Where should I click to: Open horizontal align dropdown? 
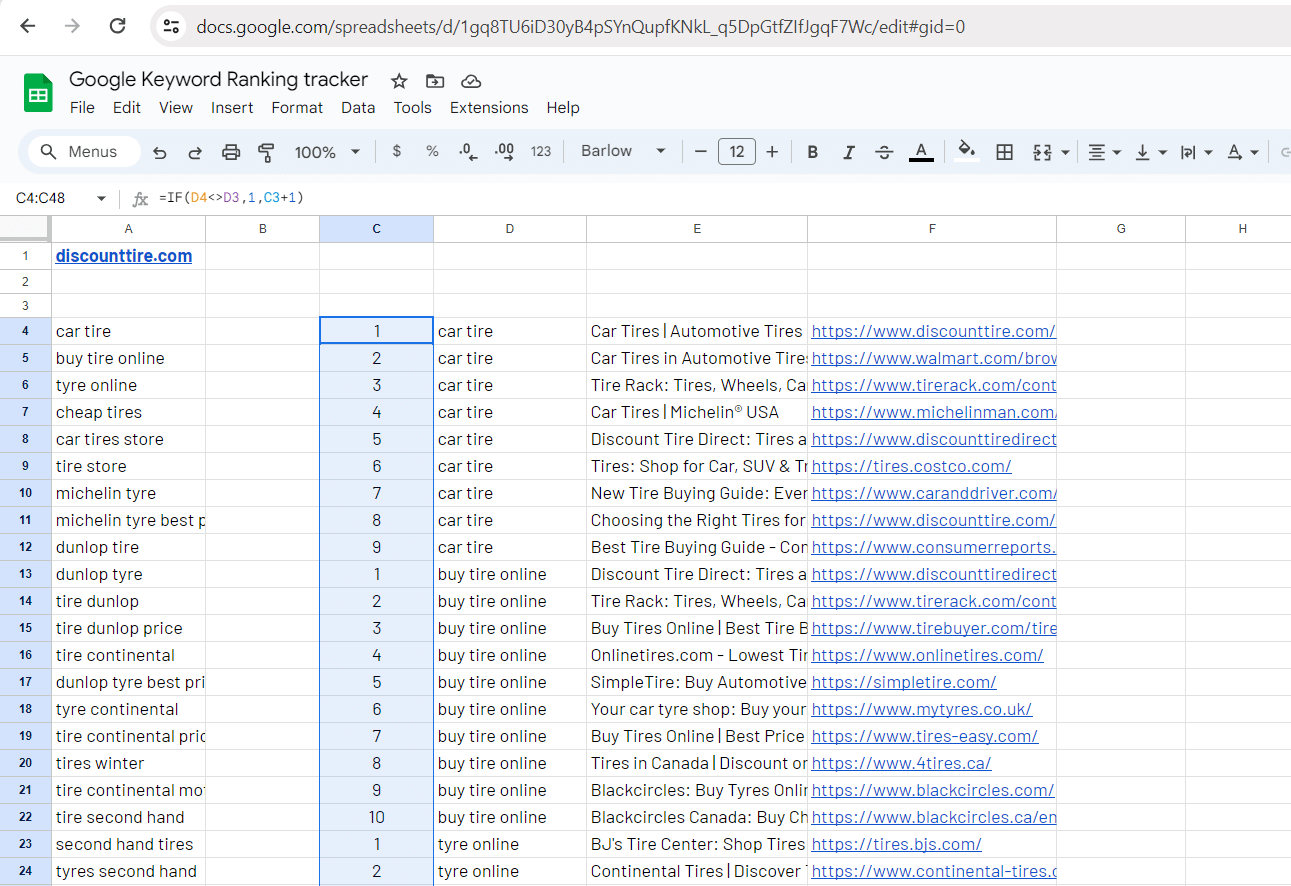coord(1104,152)
